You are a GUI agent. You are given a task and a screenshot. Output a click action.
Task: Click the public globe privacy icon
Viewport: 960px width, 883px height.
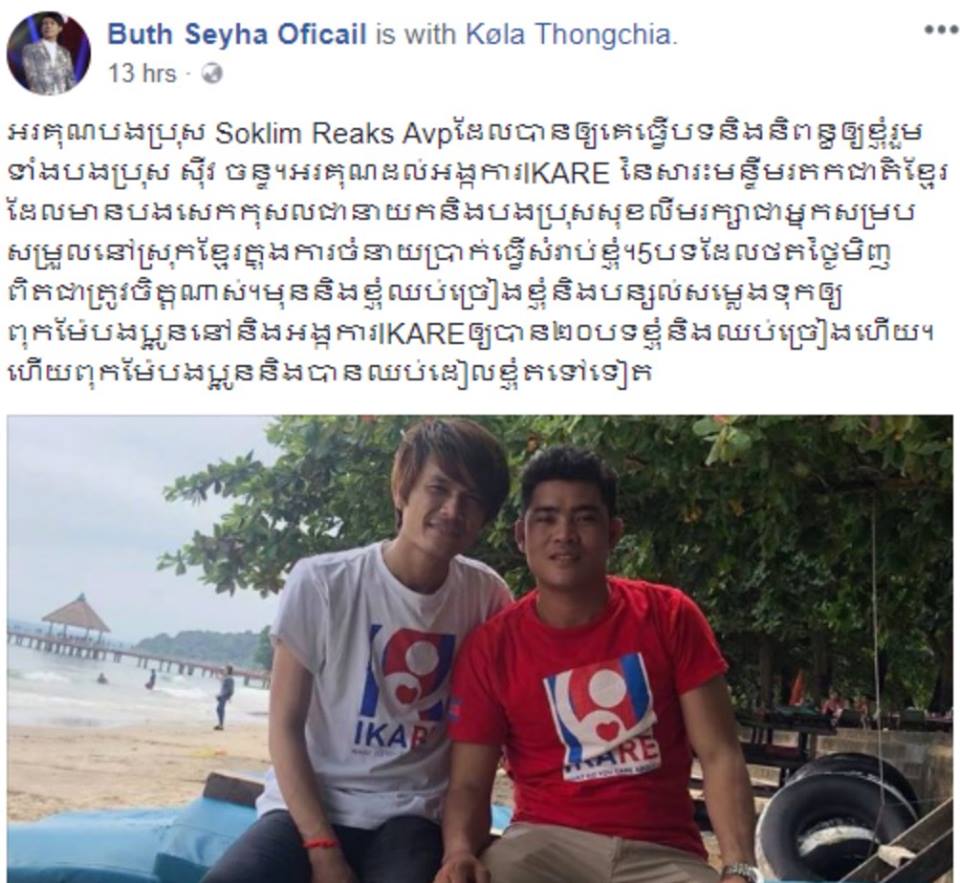coord(213,74)
